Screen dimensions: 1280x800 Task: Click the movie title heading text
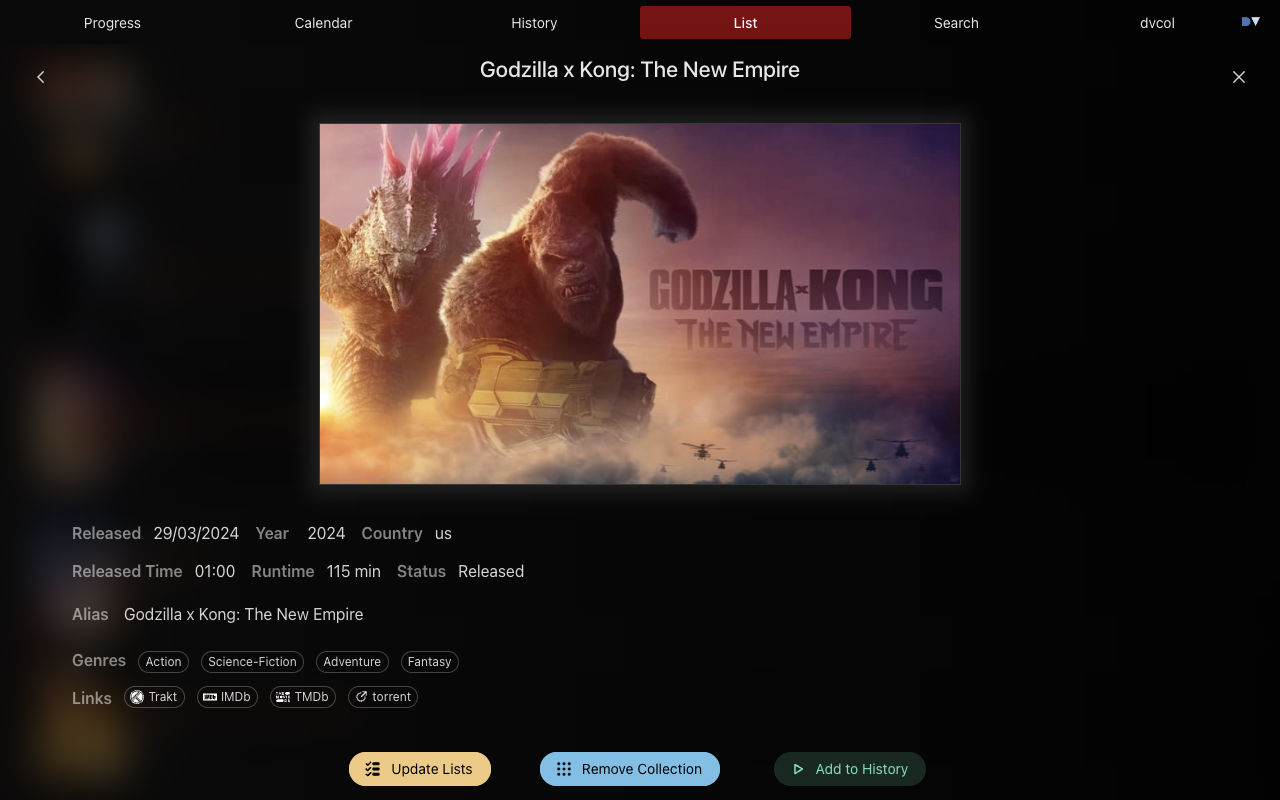(x=640, y=70)
